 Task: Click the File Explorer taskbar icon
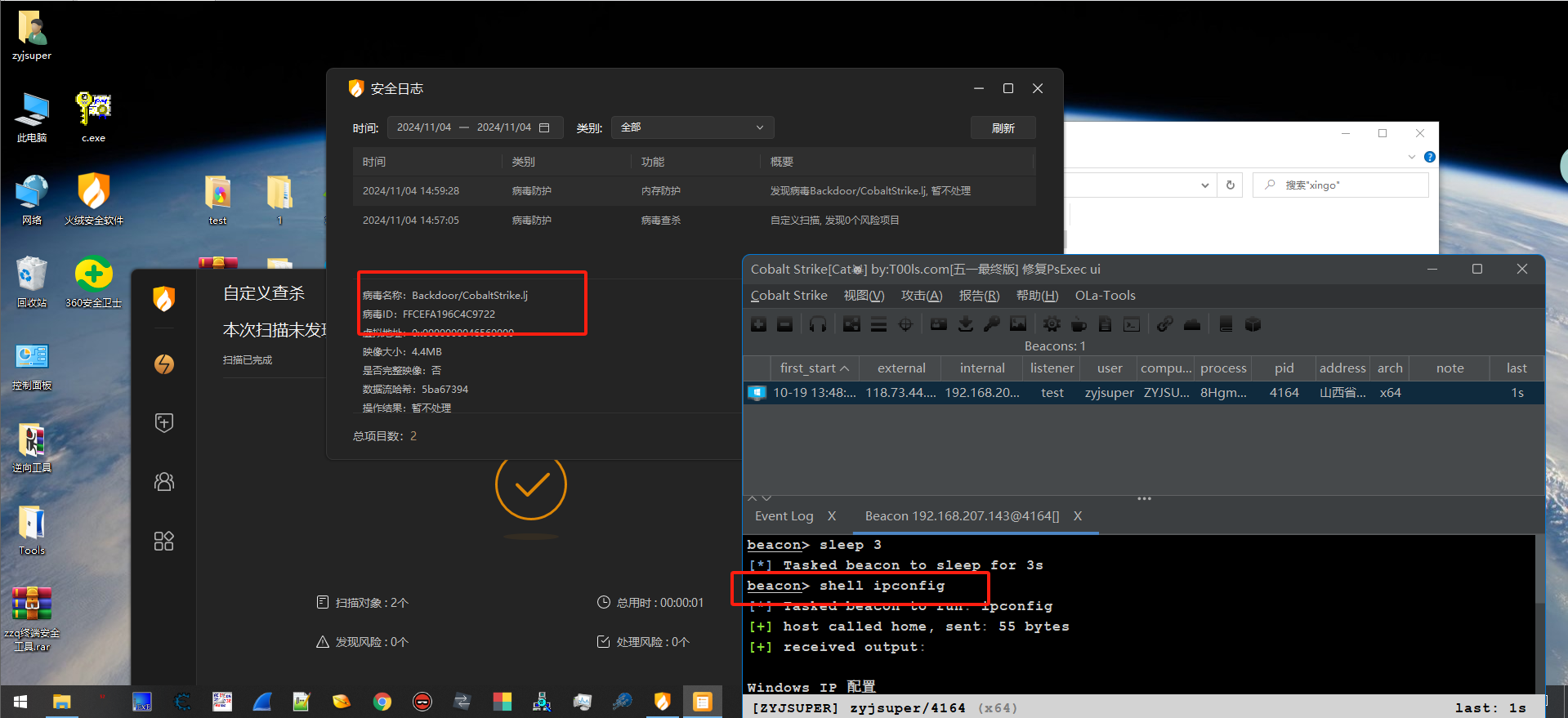(x=62, y=702)
